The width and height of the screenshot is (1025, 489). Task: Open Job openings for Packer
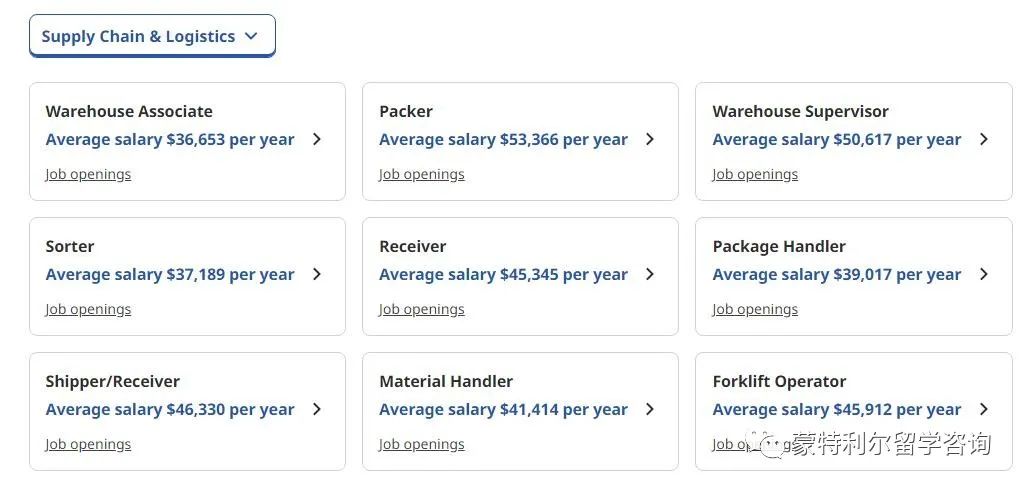(422, 175)
